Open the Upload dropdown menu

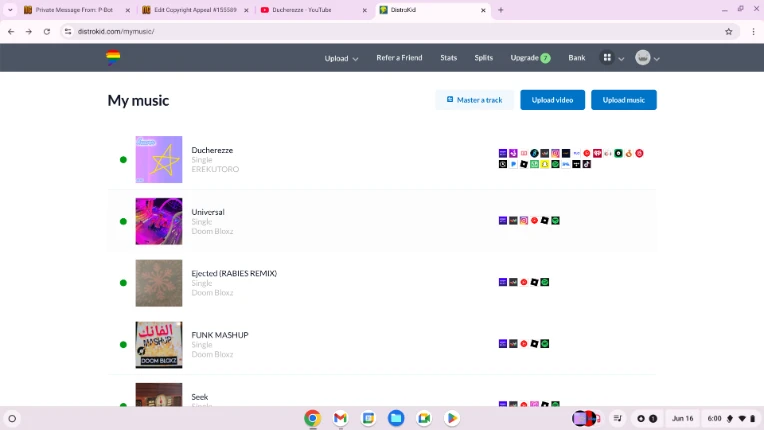tap(341, 58)
